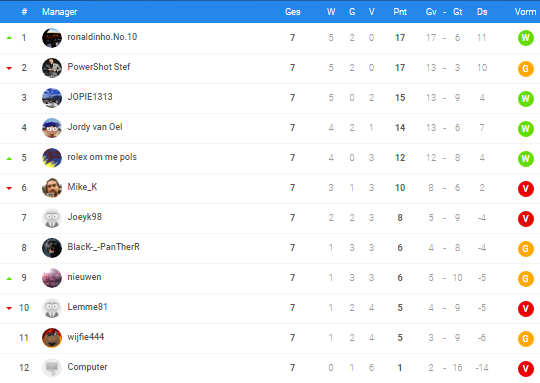This screenshot has height=383, width=540.
Task: Open the rolex om me pols manager link
Action: point(102,157)
